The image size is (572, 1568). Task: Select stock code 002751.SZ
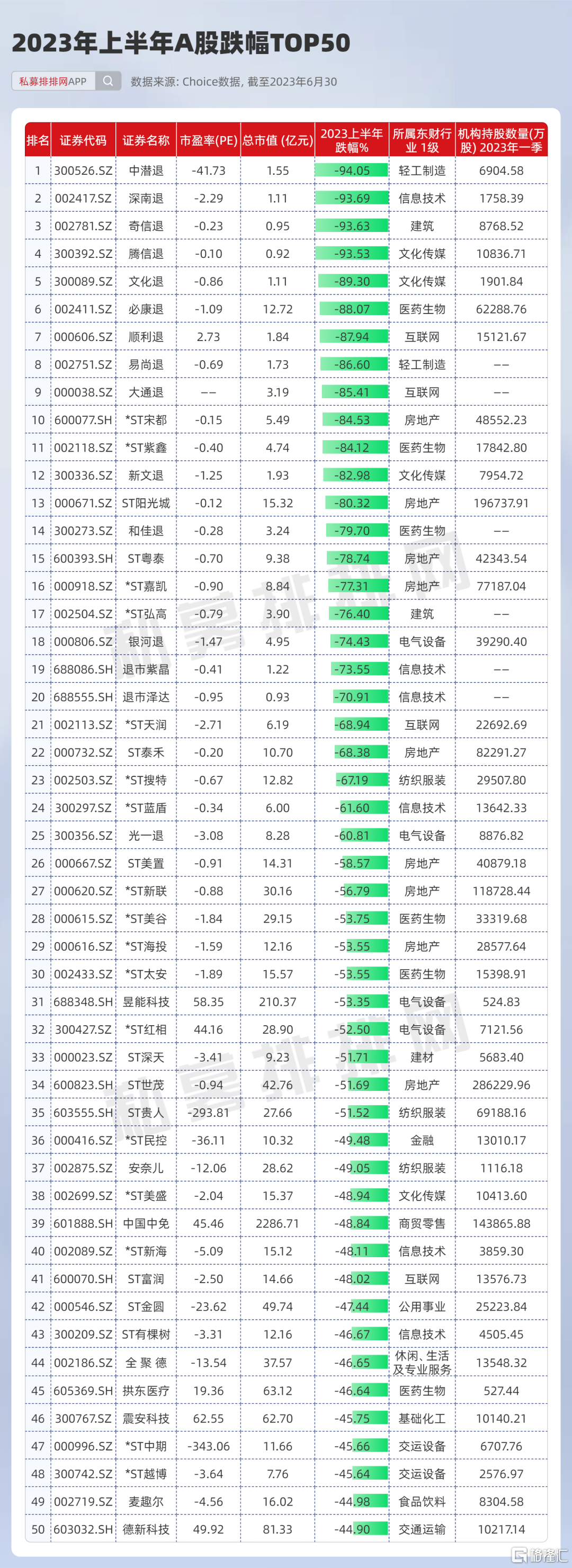click(x=83, y=364)
